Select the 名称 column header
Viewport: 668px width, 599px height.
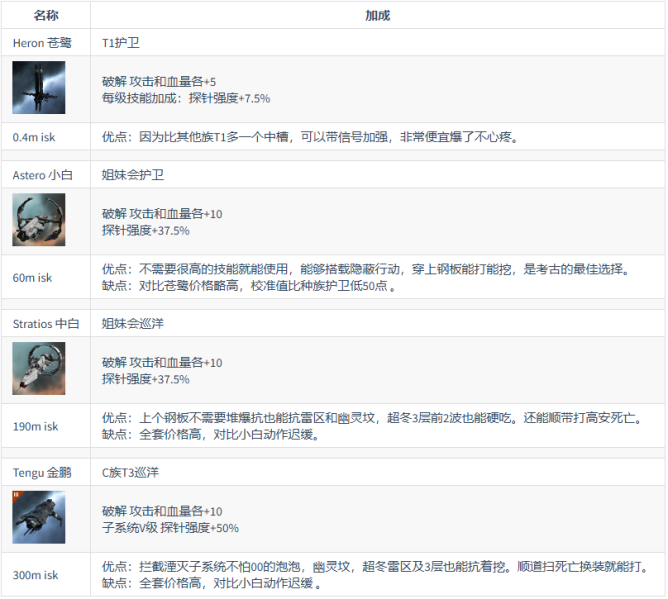[x=46, y=15]
